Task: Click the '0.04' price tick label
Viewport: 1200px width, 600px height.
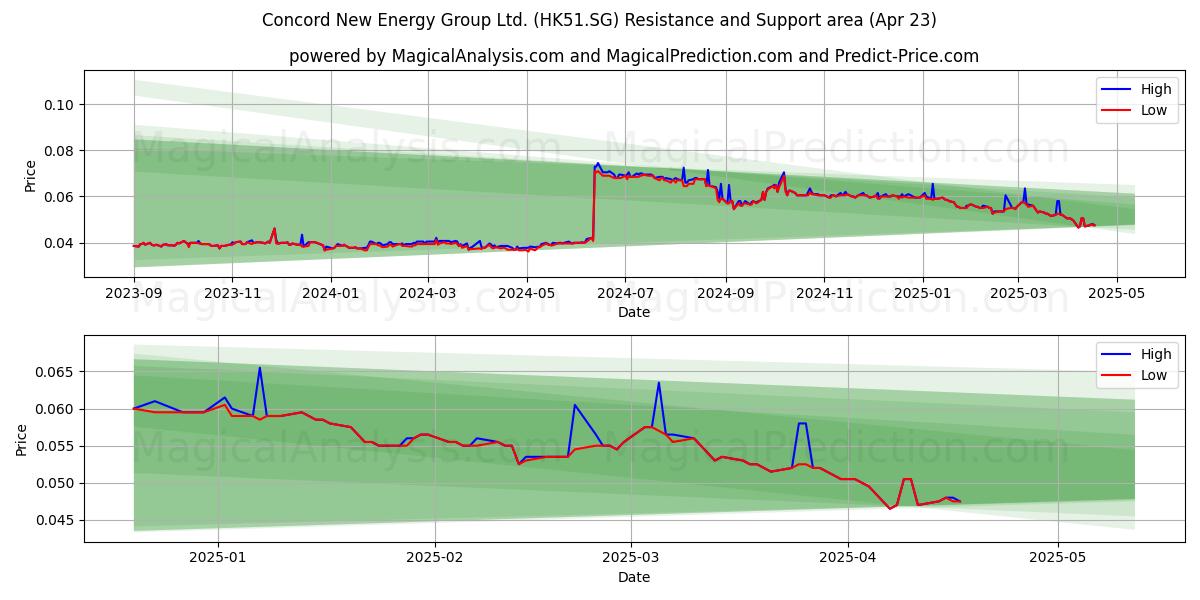Action: pyautogui.click(x=60, y=243)
